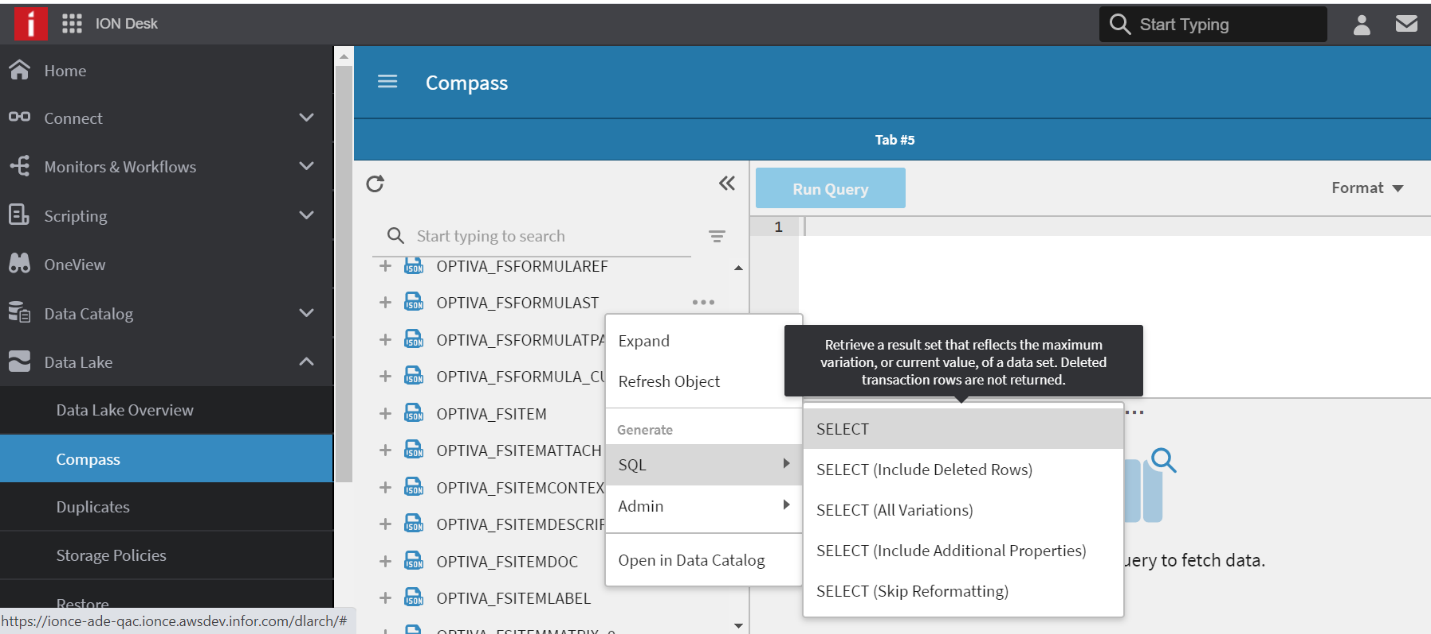The width and height of the screenshot is (1431, 634).
Task: Collapse the Data Lake sidebar section
Action: tap(307, 362)
